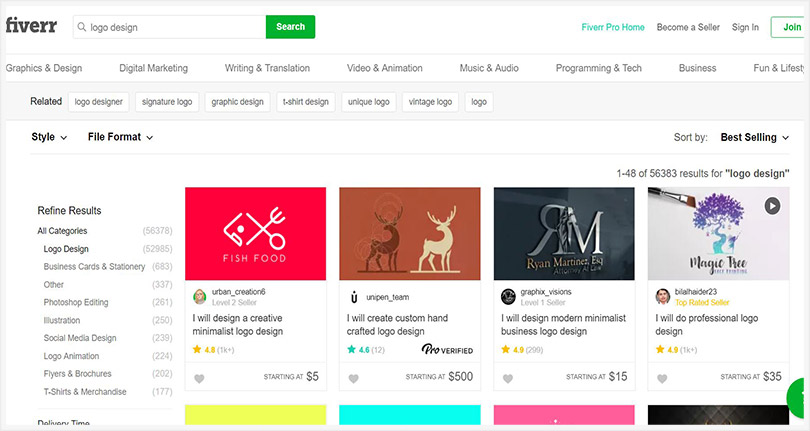Screen dimensions: 810x431
Task: Open the Digital Marketing menu
Action: click(x=153, y=68)
